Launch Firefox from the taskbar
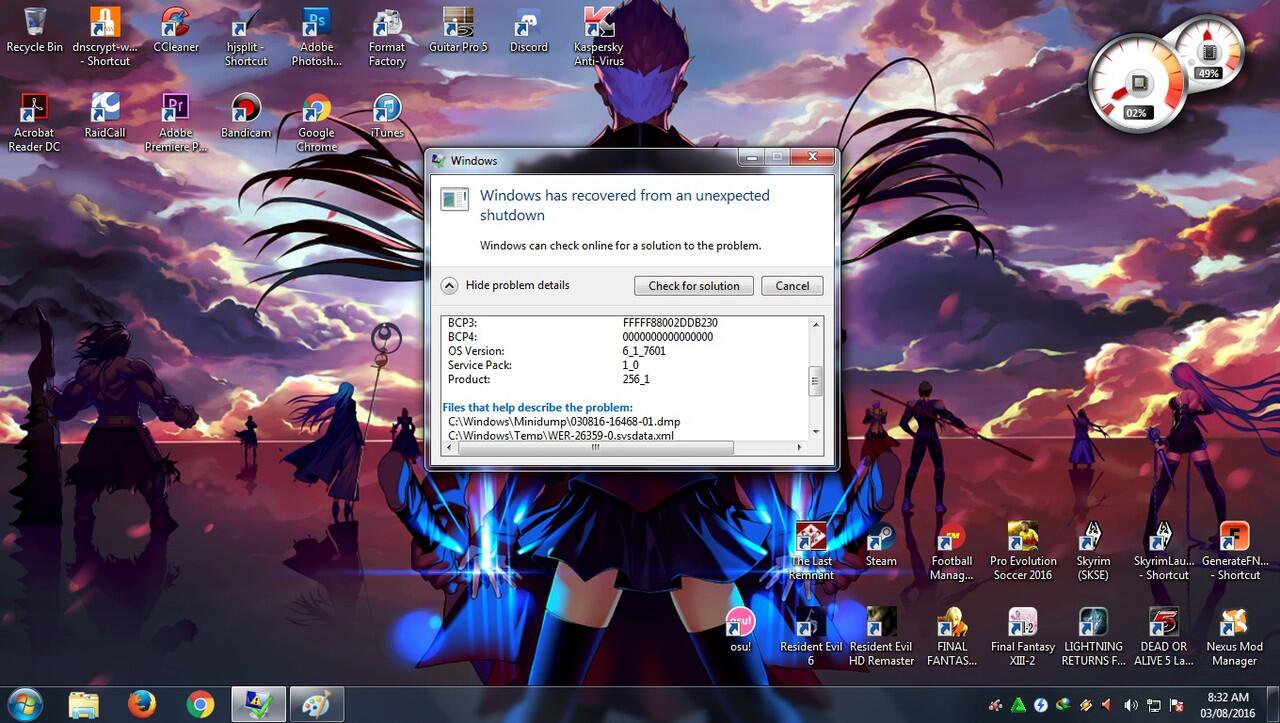The height and width of the screenshot is (723, 1280). [142, 705]
